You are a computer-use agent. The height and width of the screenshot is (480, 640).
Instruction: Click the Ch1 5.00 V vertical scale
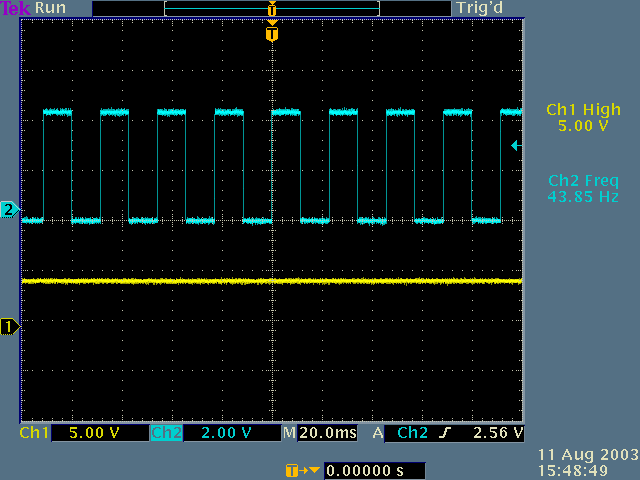94,433
